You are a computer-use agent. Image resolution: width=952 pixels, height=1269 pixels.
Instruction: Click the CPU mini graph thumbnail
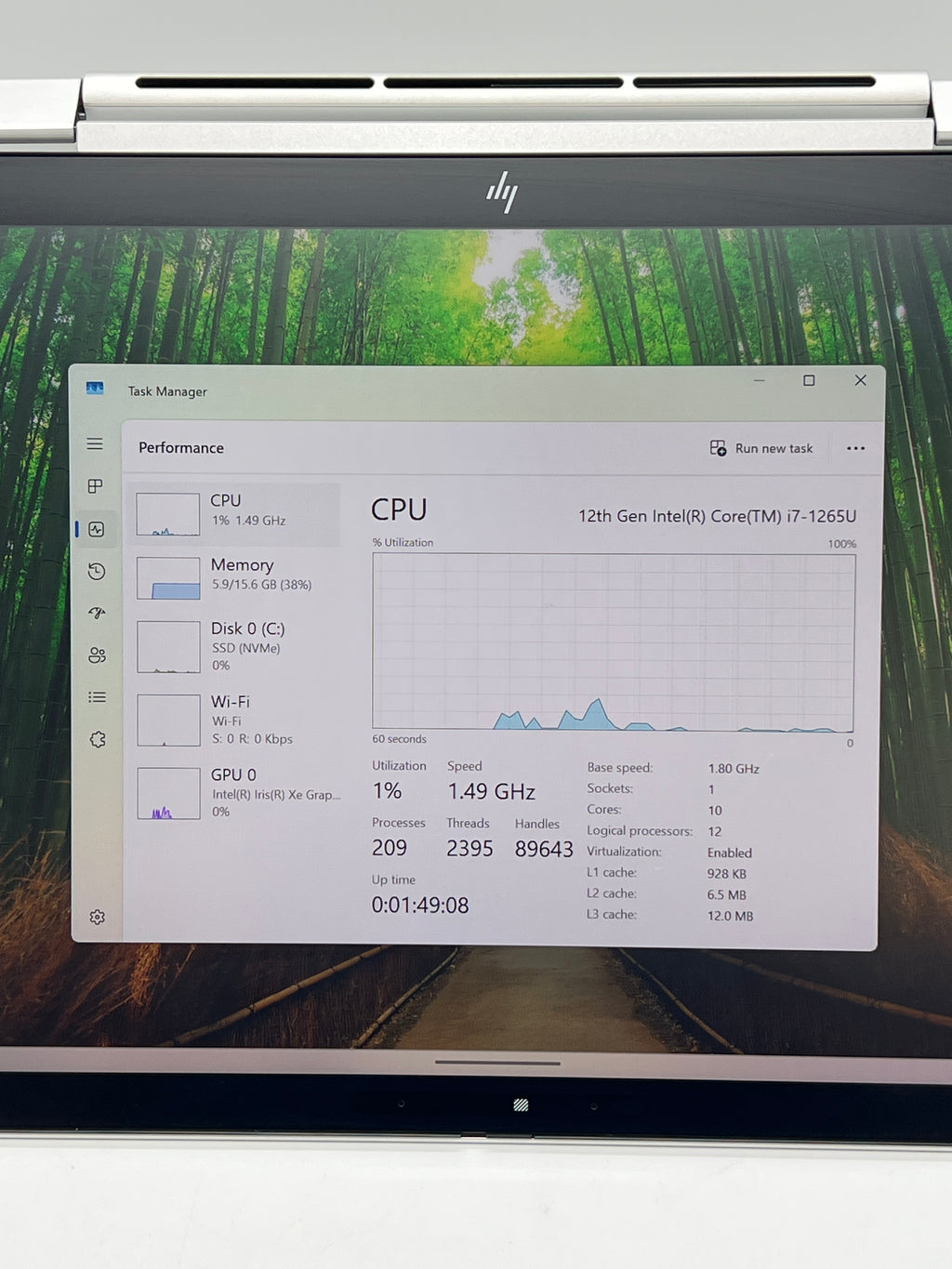pos(168,514)
